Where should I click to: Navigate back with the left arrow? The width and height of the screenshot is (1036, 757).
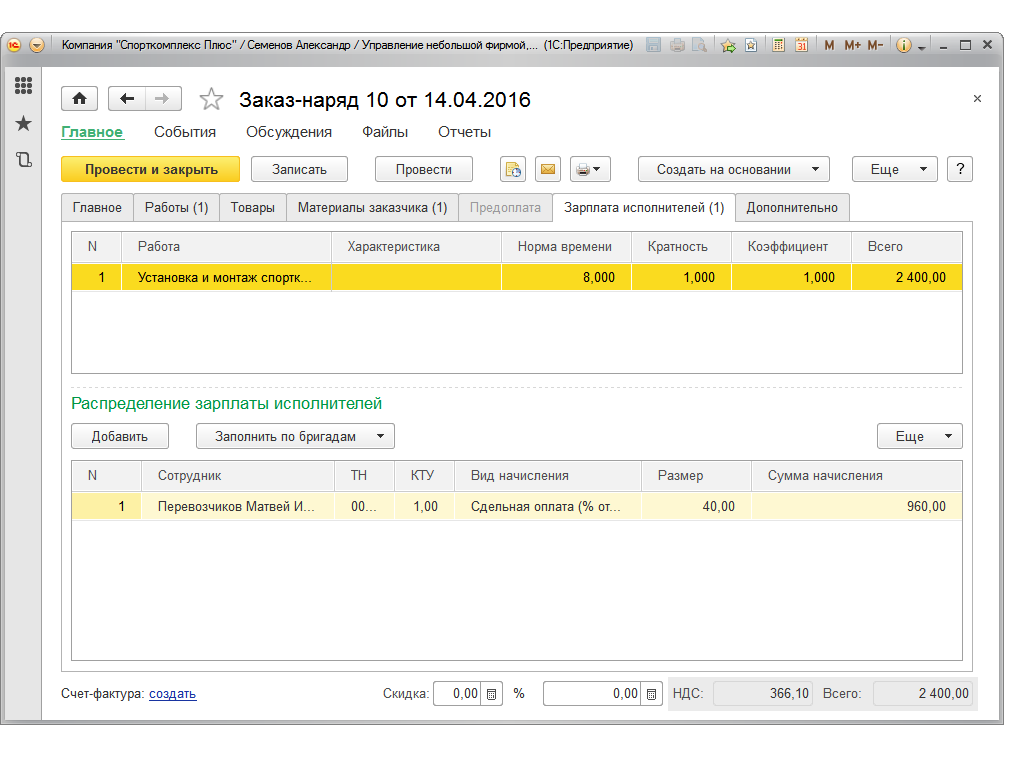click(x=127, y=99)
